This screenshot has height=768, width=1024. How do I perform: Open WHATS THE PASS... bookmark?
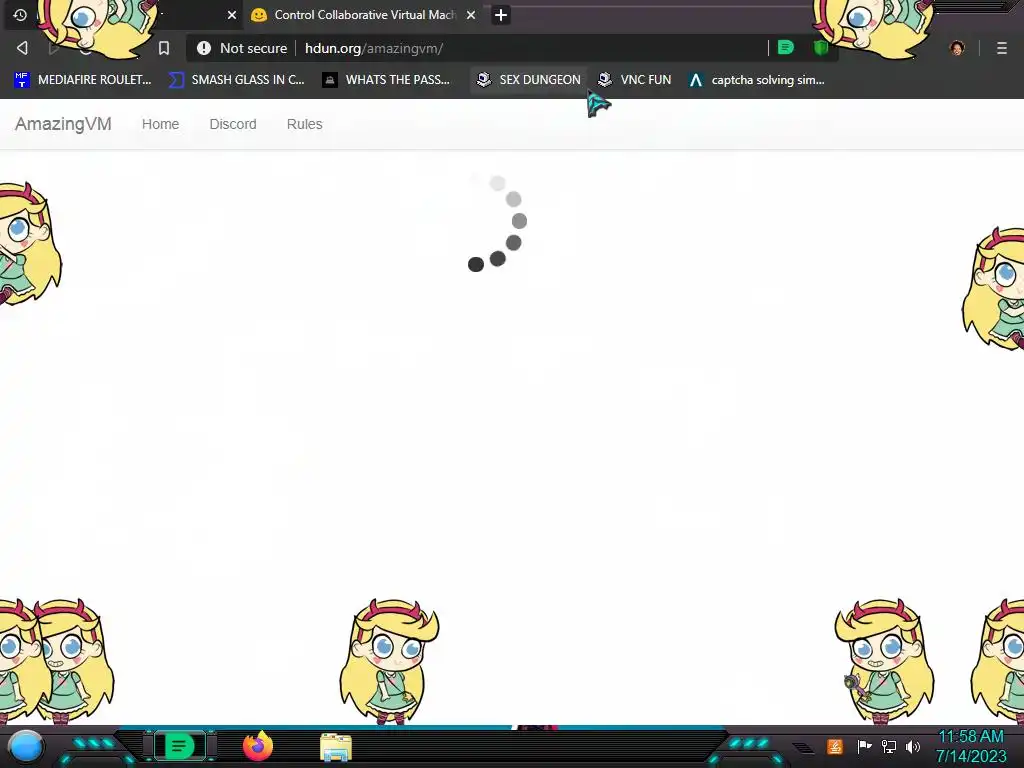coord(387,80)
